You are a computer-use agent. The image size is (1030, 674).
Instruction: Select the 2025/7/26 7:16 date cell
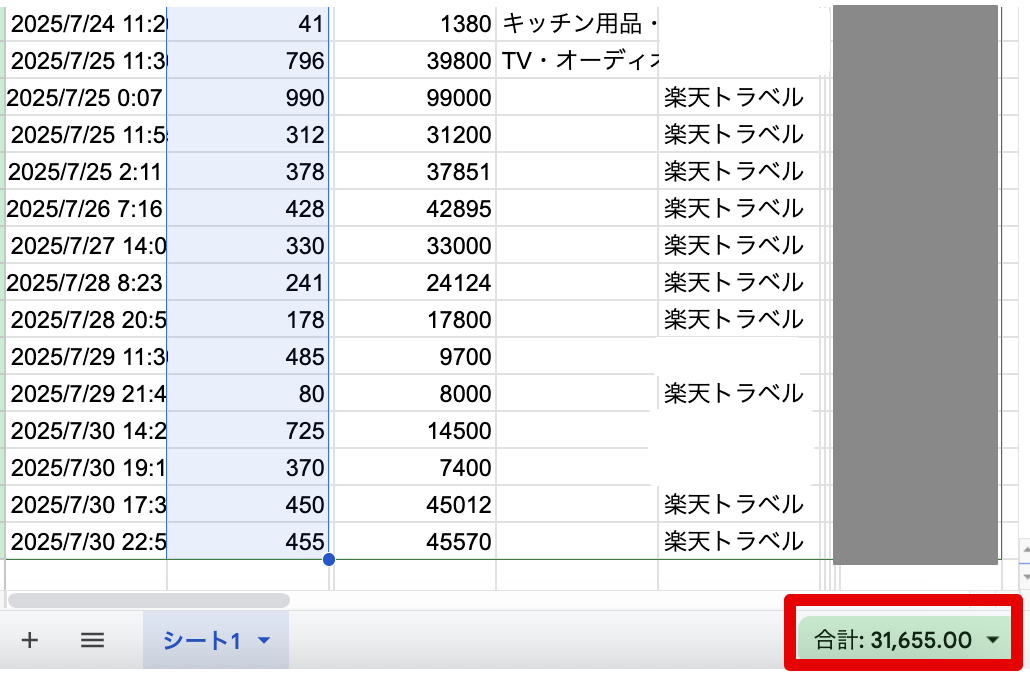[x=86, y=208]
